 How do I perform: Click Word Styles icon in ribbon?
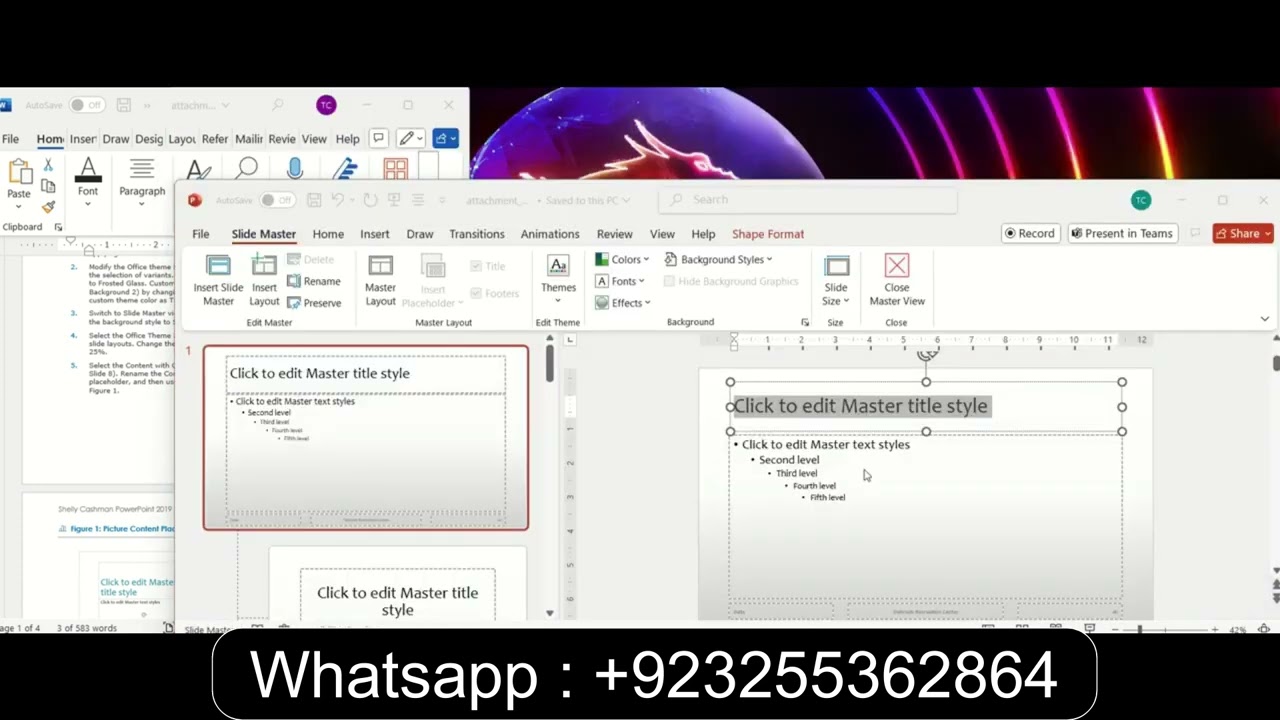coord(198,171)
